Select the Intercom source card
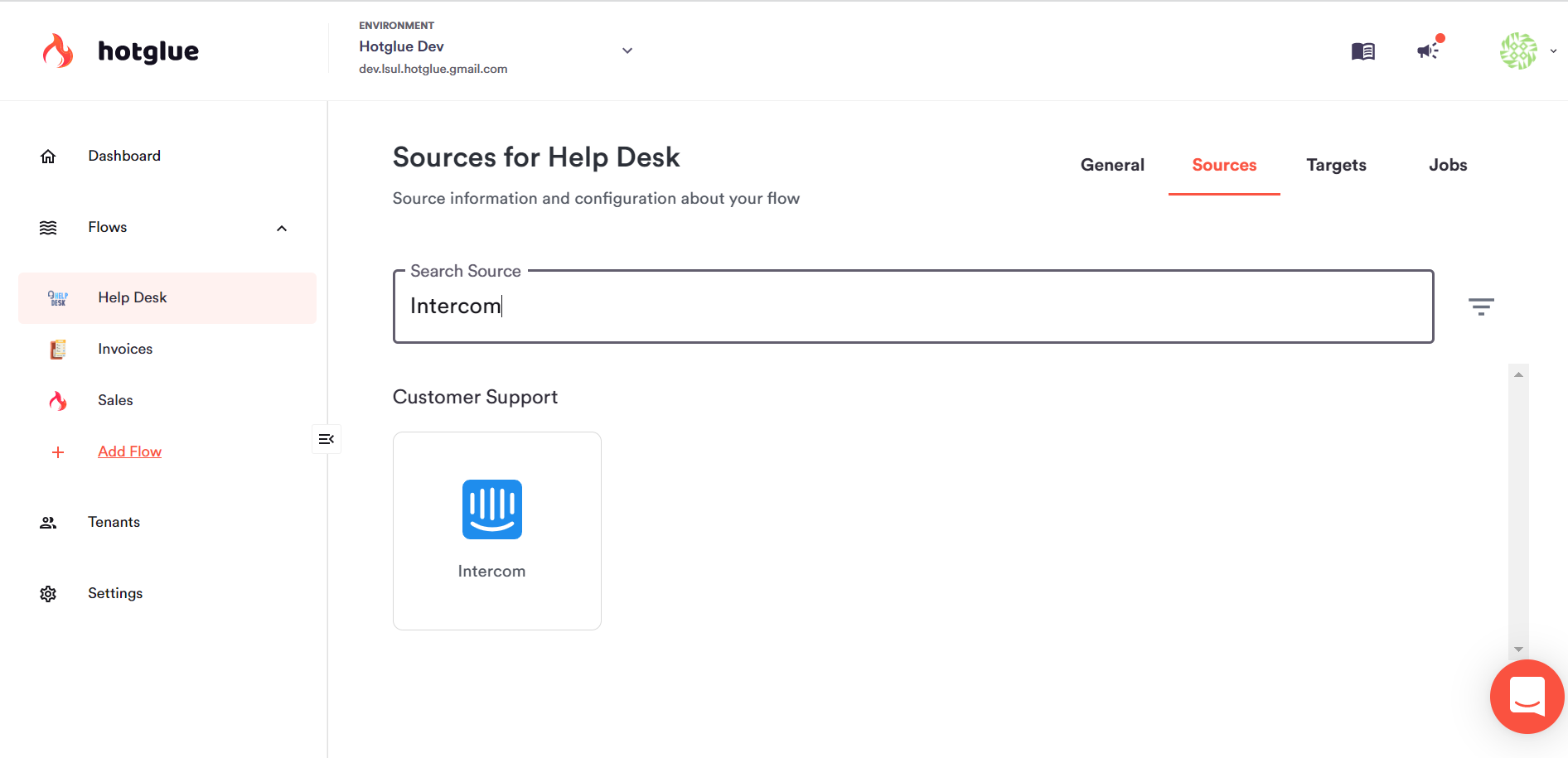The height and width of the screenshot is (758, 1568). point(497,531)
